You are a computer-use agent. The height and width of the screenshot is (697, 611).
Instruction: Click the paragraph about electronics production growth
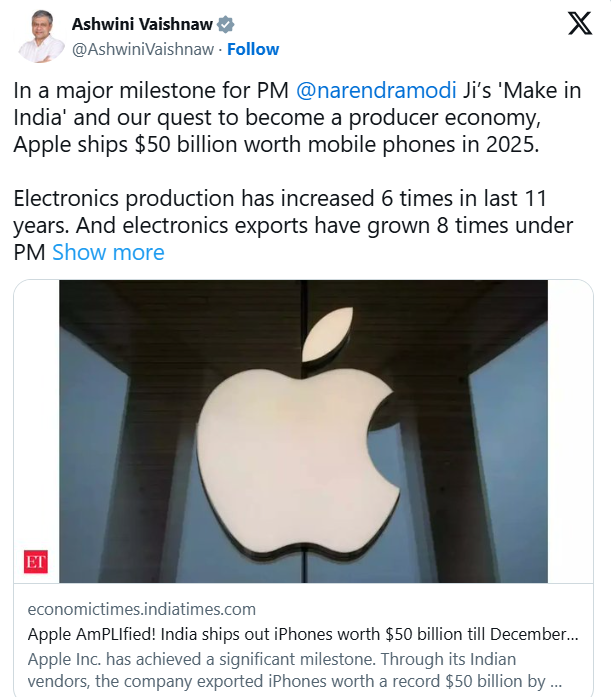click(x=290, y=211)
